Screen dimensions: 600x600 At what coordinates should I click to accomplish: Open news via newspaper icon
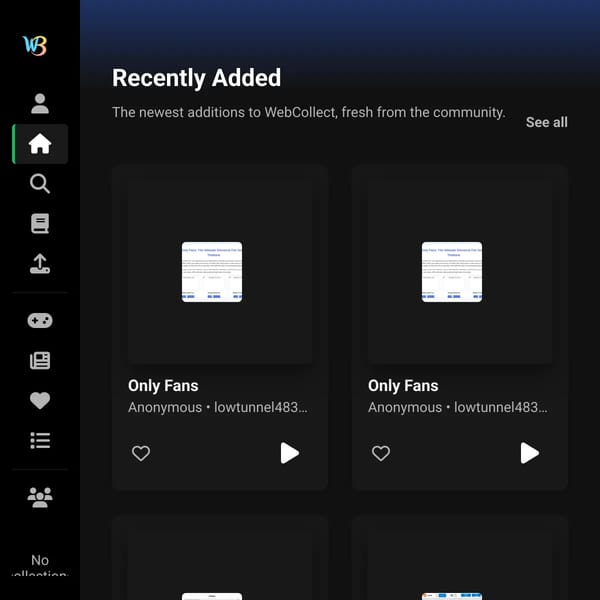40,360
